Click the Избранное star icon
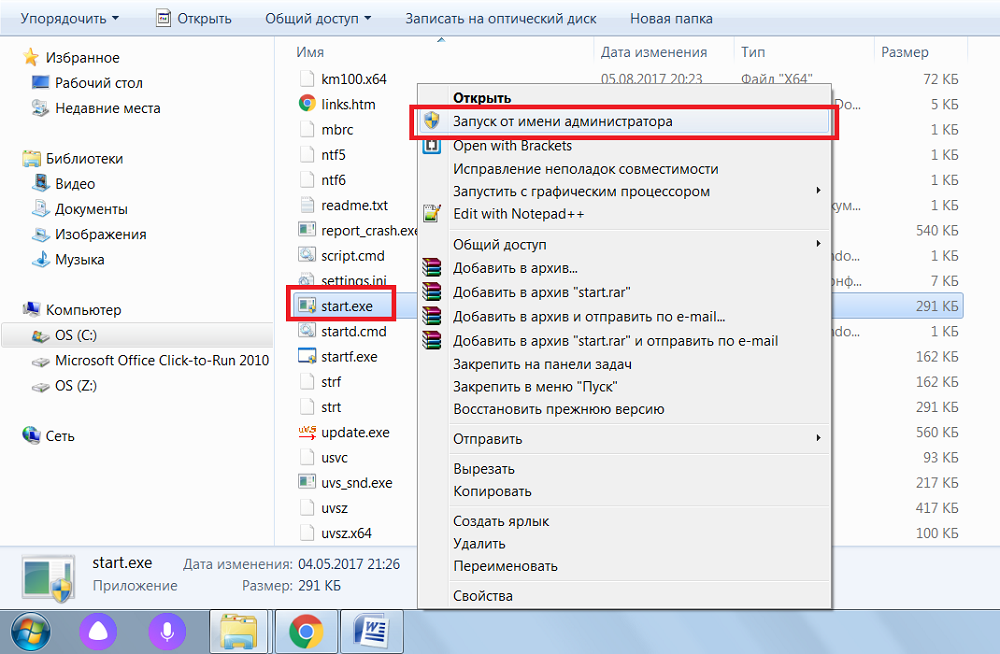The width and height of the screenshot is (1000, 654). 31,57
